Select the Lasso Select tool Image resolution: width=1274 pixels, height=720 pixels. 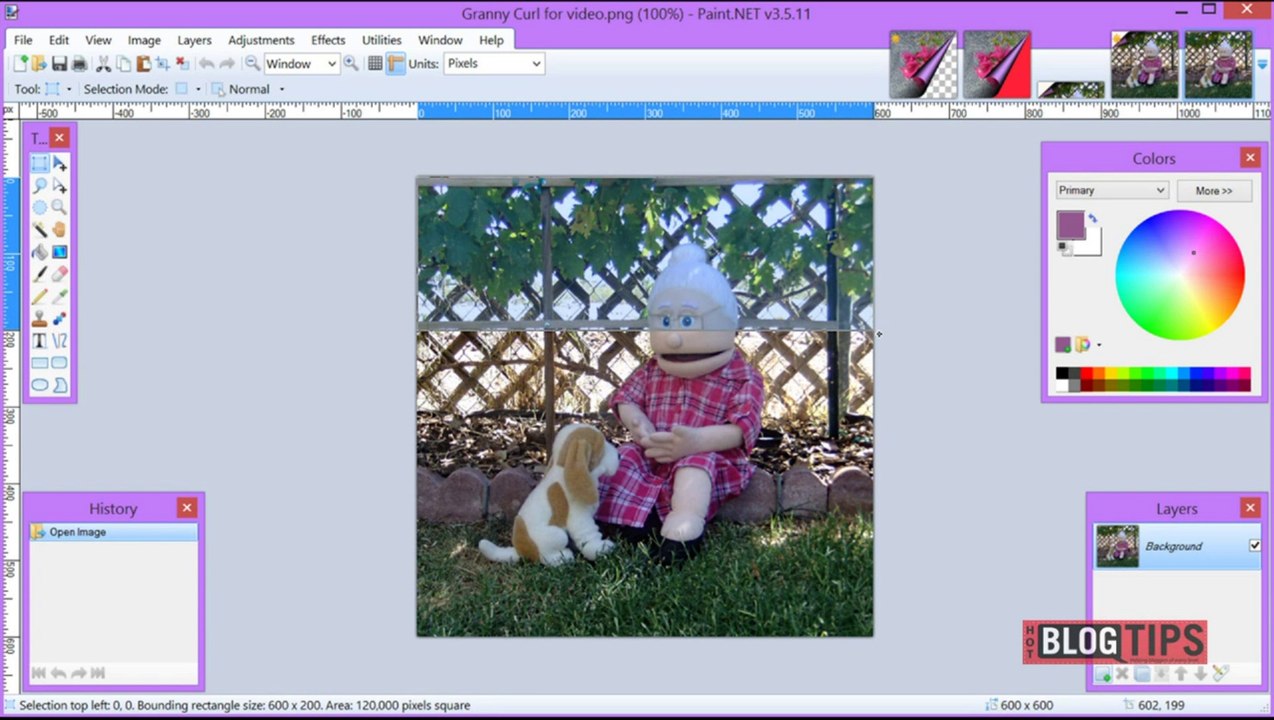pos(39,185)
